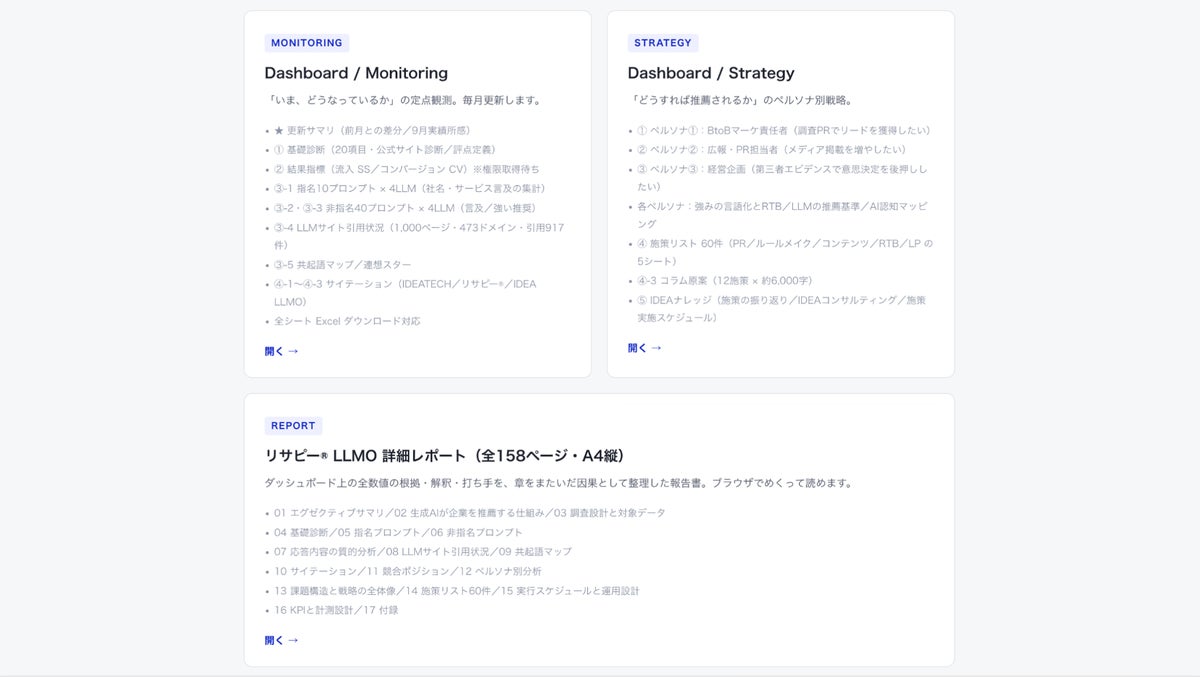Viewport: 1200px width, 677px height.
Task: Click the MONITORING badge label
Action: pyautogui.click(x=306, y=43)
